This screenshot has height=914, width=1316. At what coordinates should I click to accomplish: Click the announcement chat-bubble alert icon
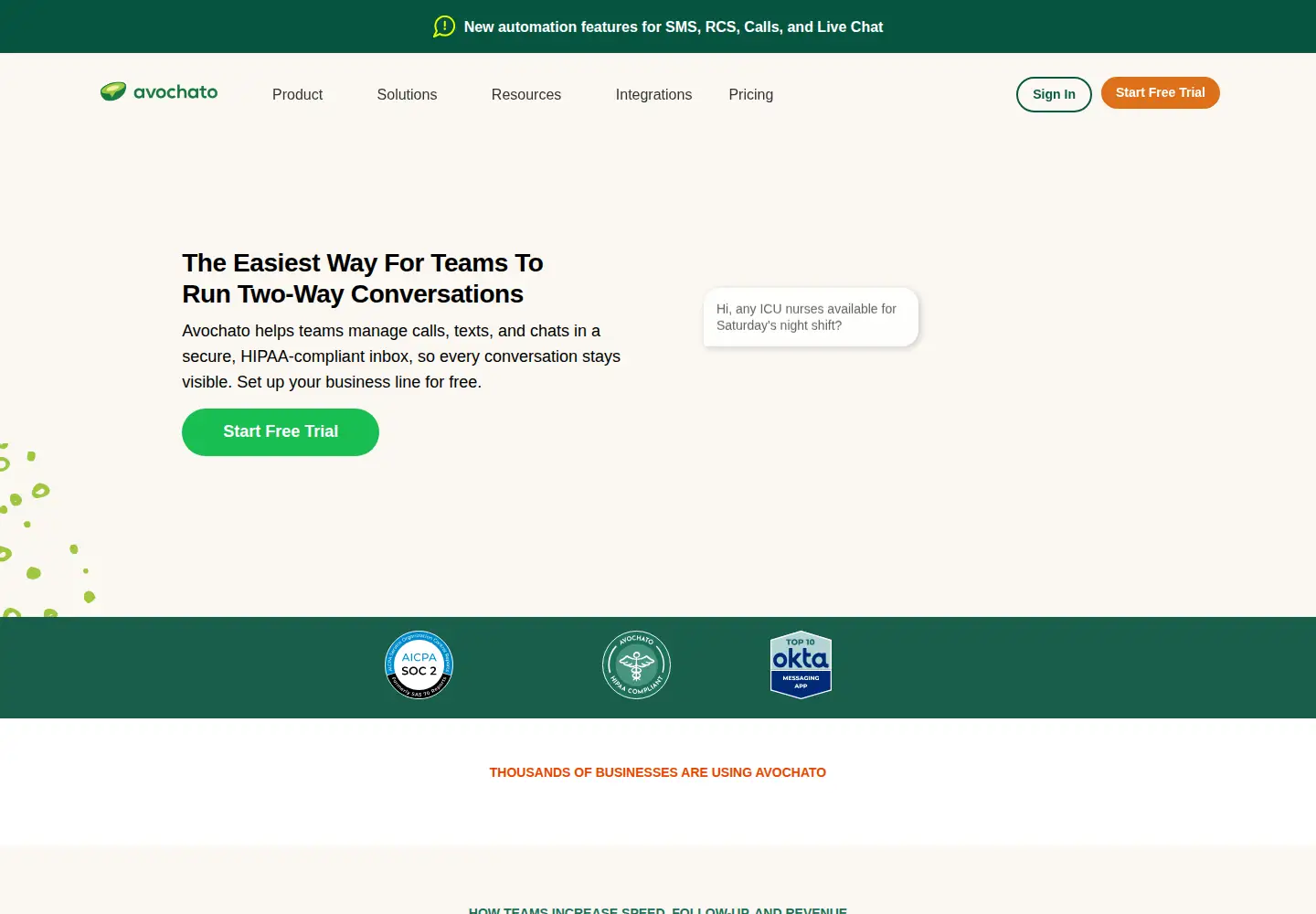[x=444, y=27]
